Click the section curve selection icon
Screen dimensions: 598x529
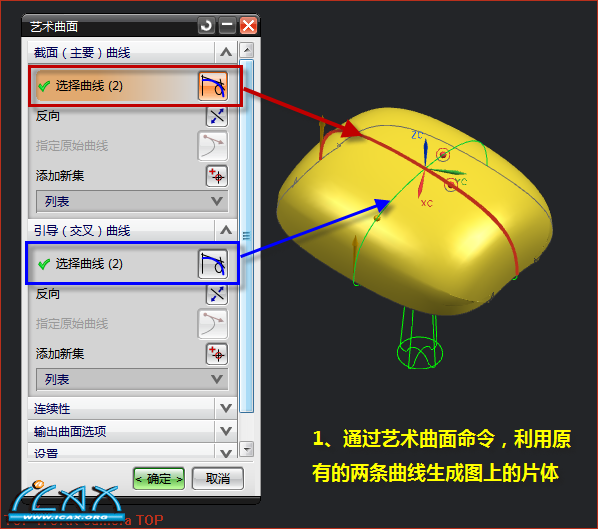pos(213,86)
